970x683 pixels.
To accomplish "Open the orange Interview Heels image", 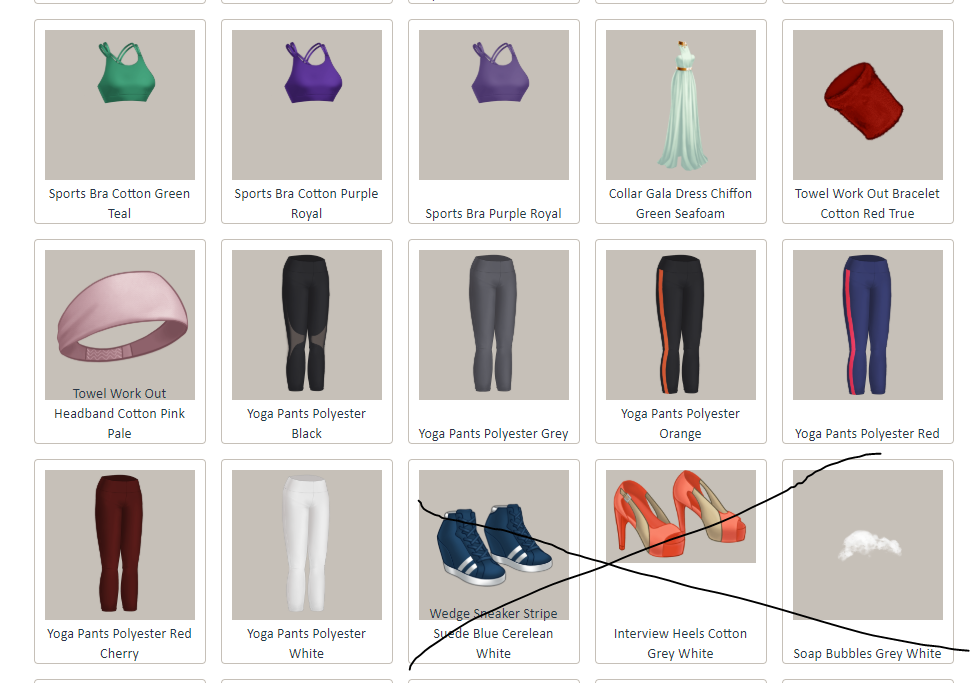I will [x=680, y=517].
